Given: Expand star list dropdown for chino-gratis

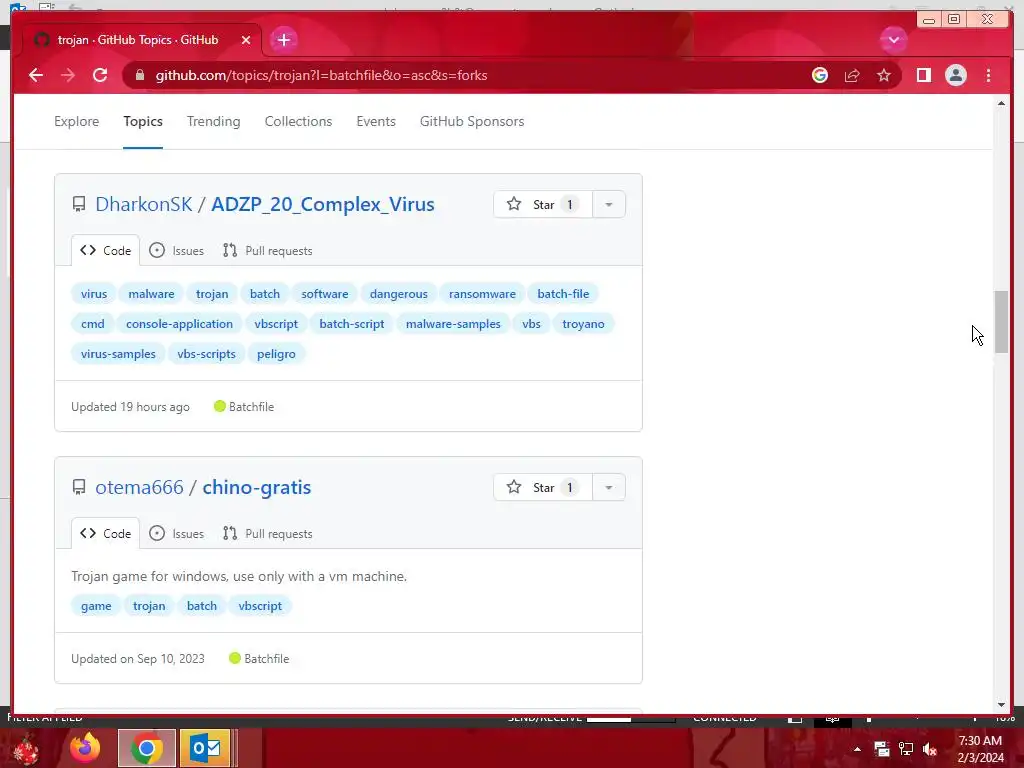Looking at the screenshot, I should tap(609, 487).
